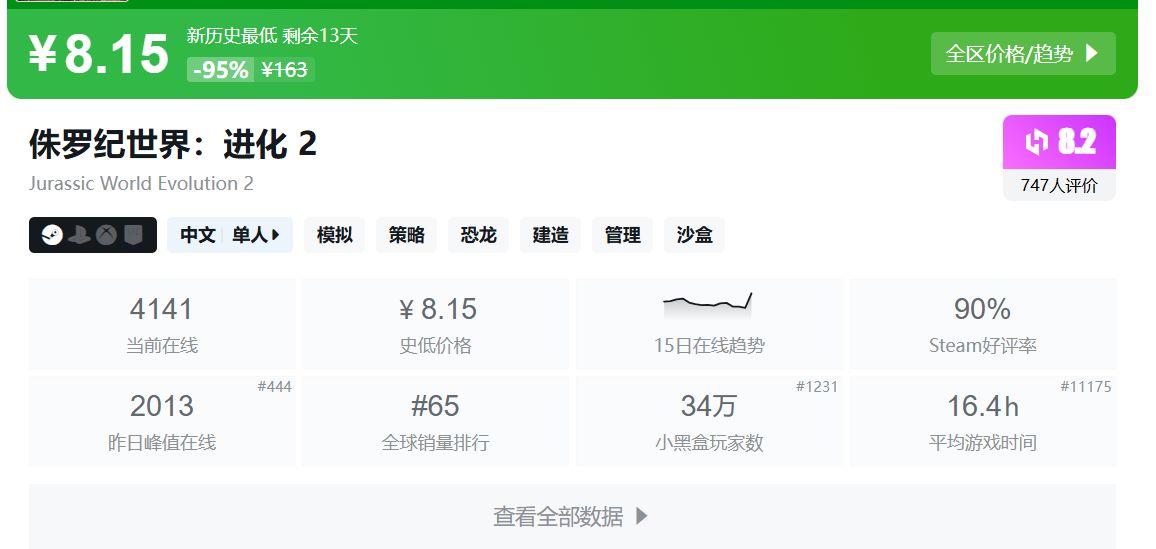Select the 管理 tag

coord(622,235)
